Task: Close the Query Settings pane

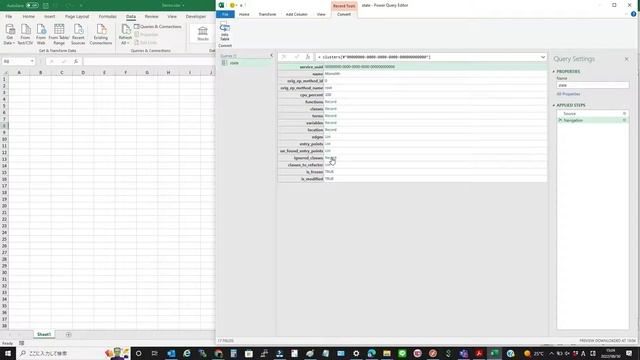Action: pos(627,59)
